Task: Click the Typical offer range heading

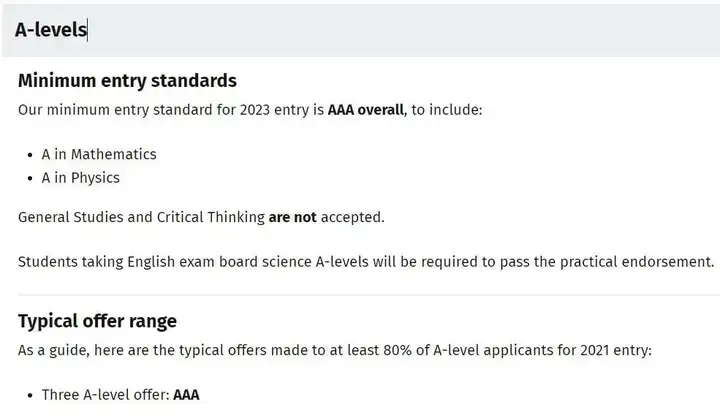Action: (97, 321)
